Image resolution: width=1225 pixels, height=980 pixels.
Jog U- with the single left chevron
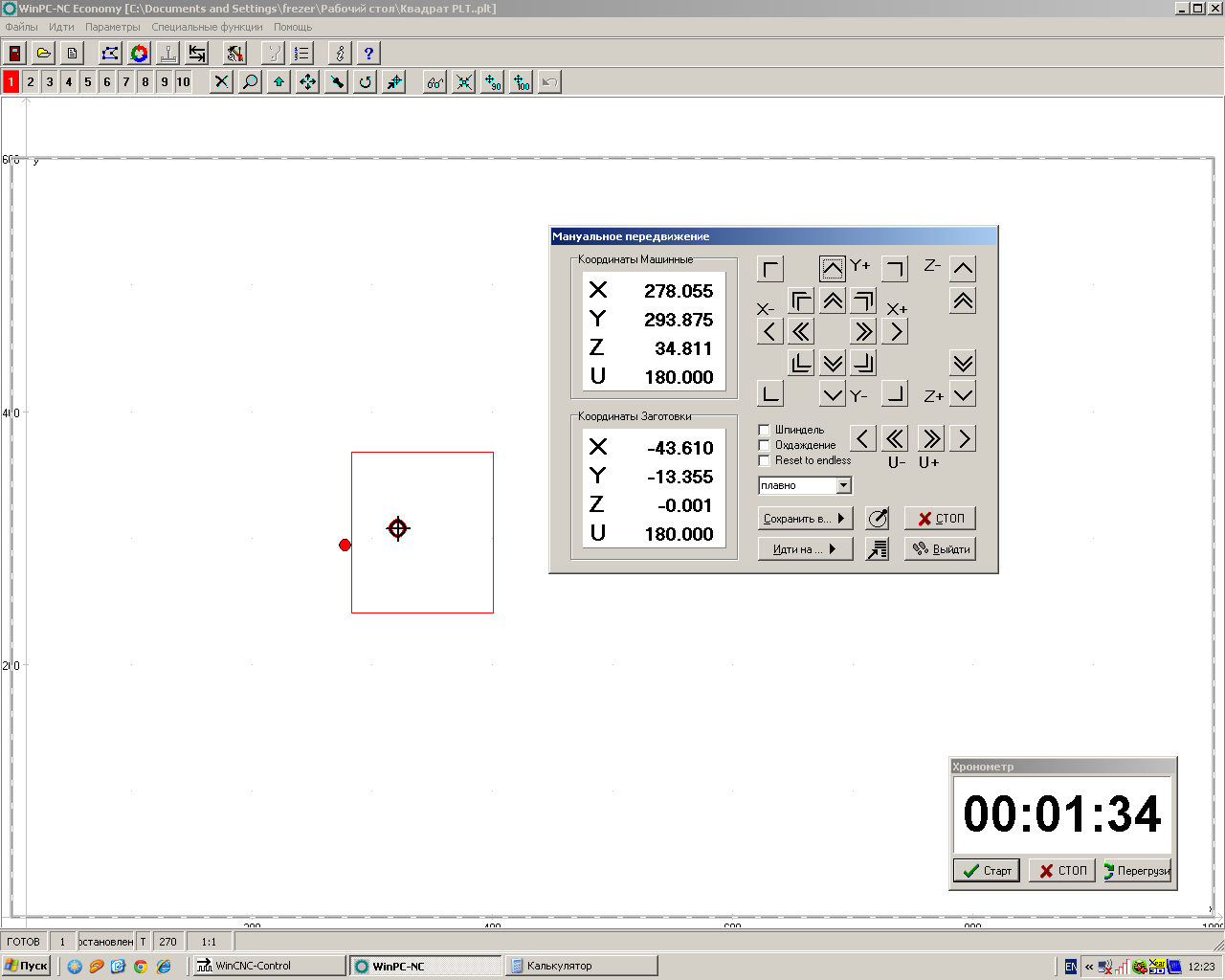(x=862, y=439)
